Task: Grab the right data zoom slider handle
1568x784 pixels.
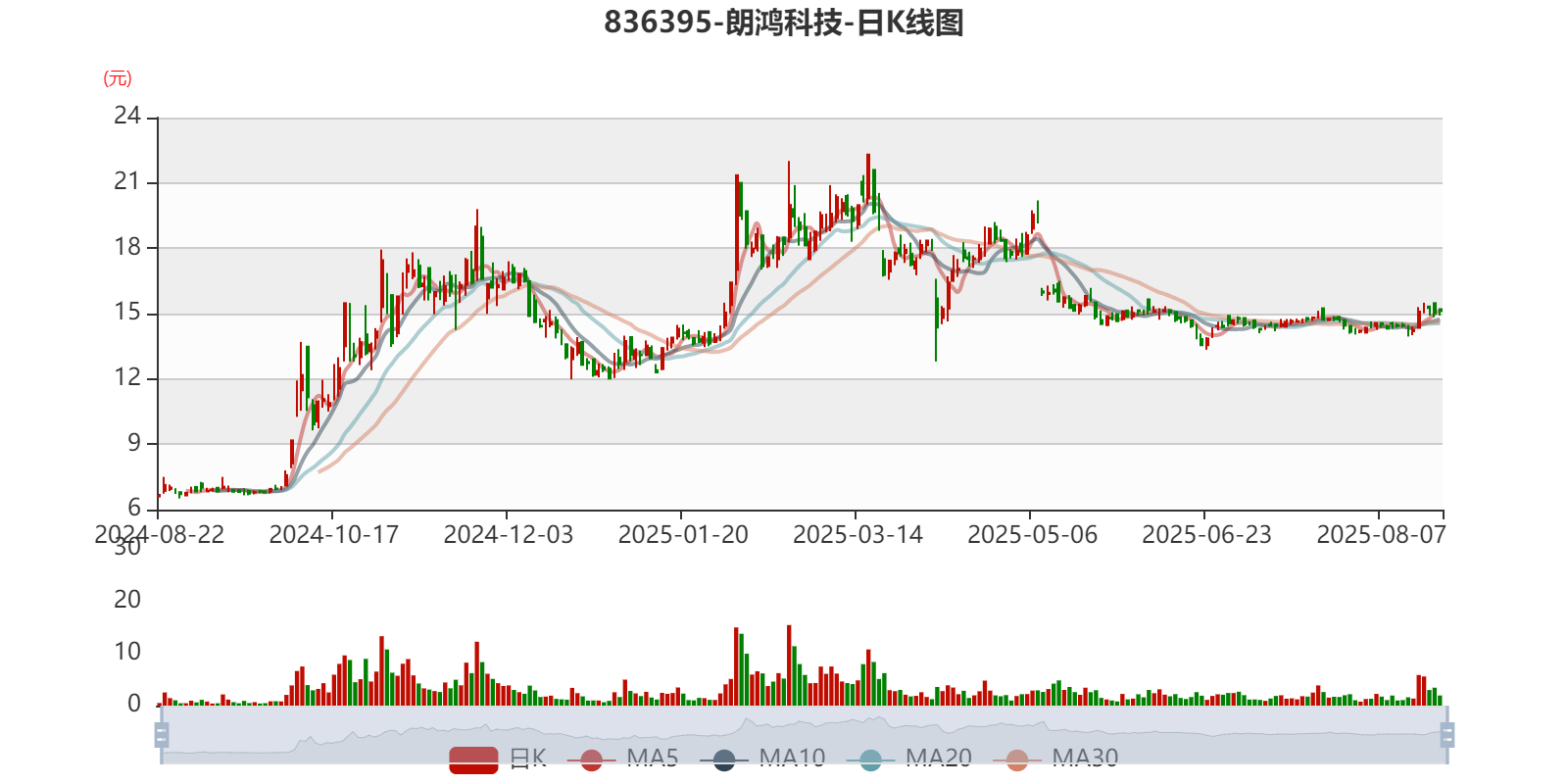Action: pos(1446,734)
